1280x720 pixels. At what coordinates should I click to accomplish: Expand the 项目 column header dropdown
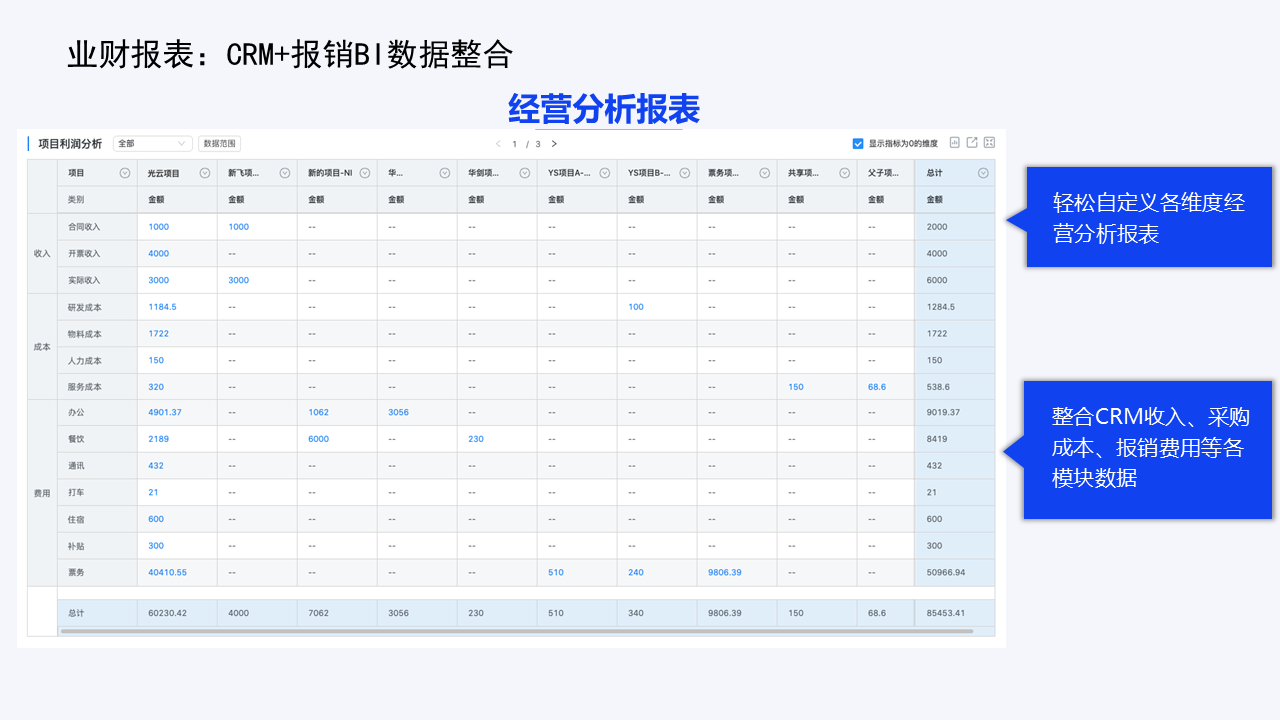pyautogui.click(x=125, y=173)
